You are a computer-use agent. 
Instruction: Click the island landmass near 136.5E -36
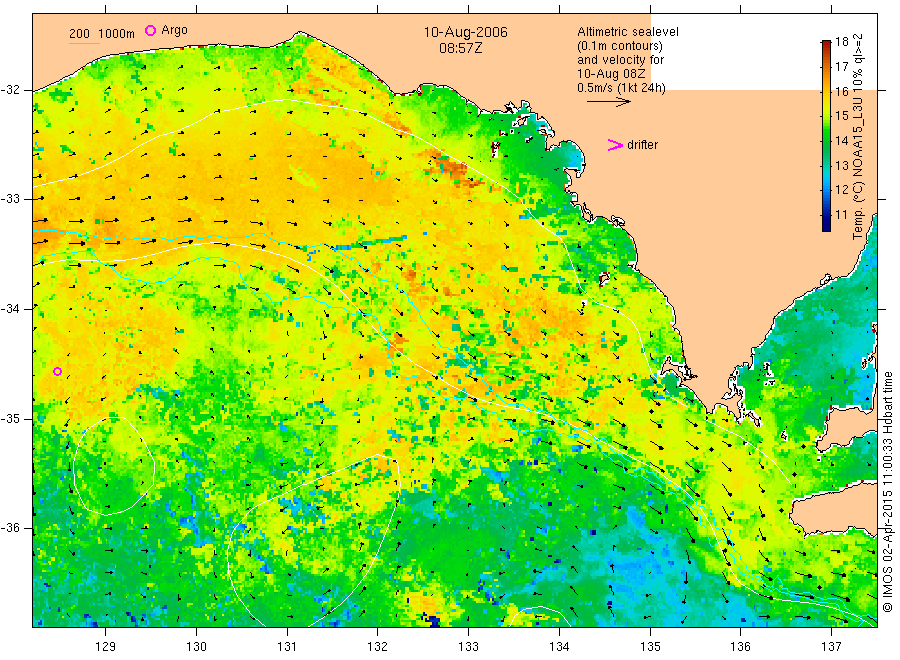click(835, 509)
